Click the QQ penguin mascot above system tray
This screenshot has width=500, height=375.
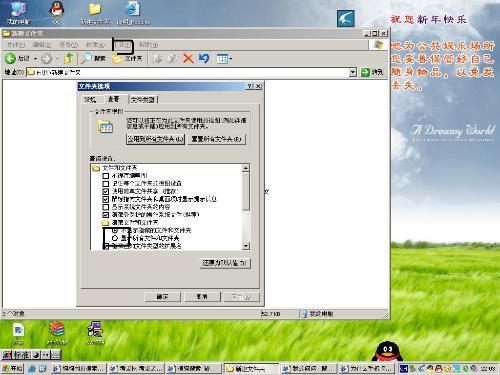coord(387,352)
